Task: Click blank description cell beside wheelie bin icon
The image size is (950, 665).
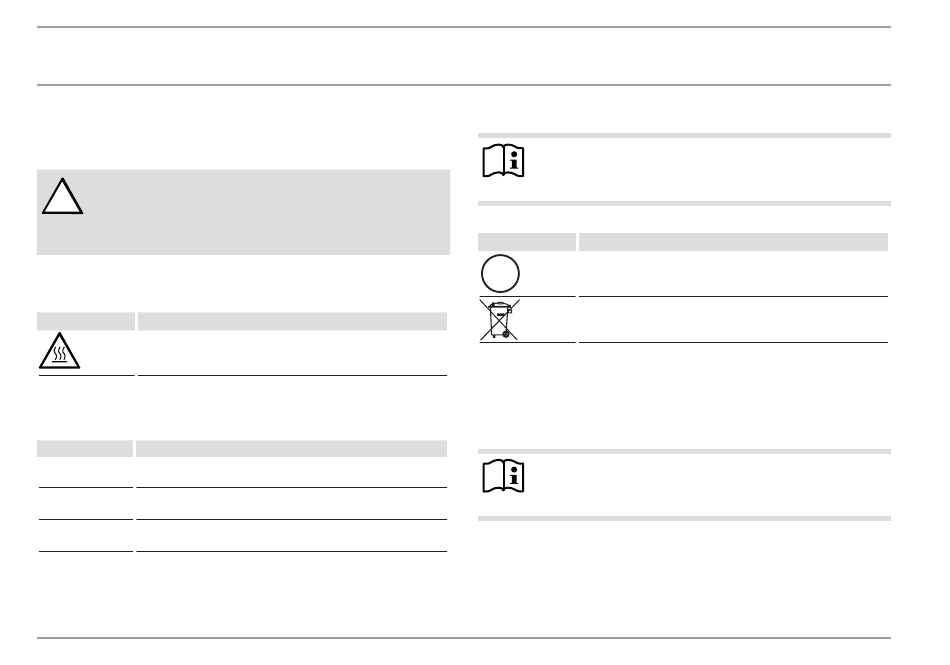Action: [733, 320]
